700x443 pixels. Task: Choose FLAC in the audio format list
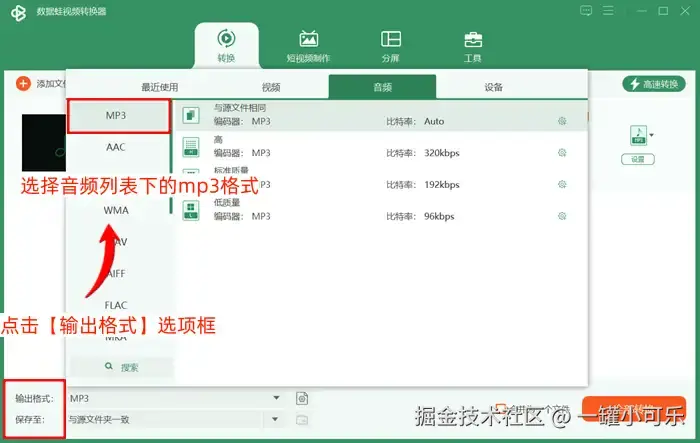click(116, 305)
